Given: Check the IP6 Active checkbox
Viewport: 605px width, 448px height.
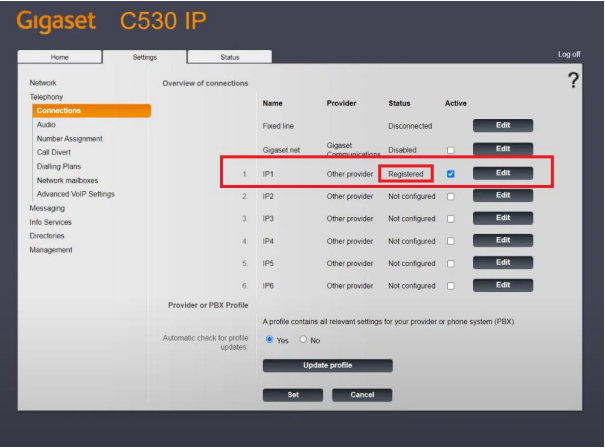Looking at the screenshot, I should (450, 286).
